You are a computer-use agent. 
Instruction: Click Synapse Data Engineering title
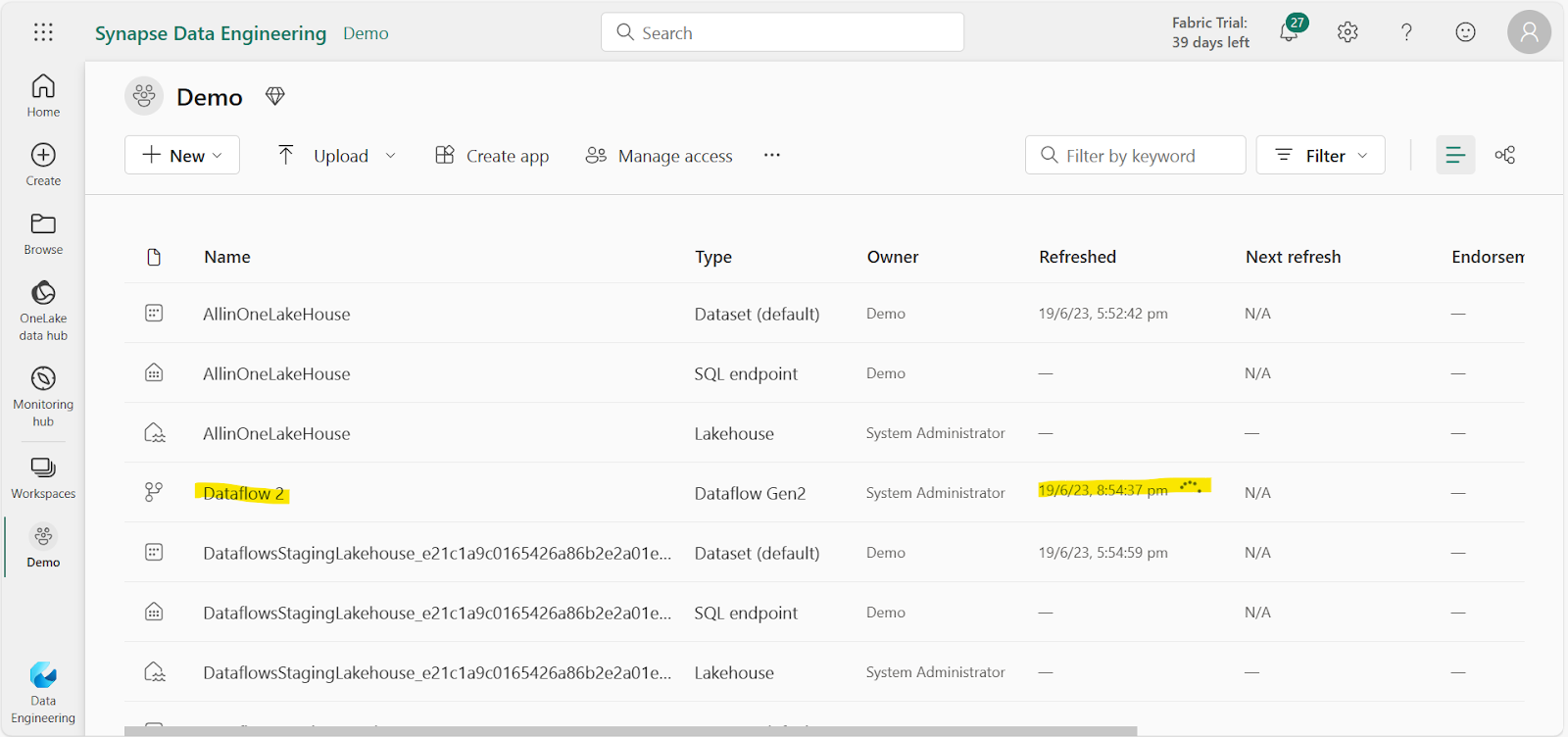coord(211,33)
